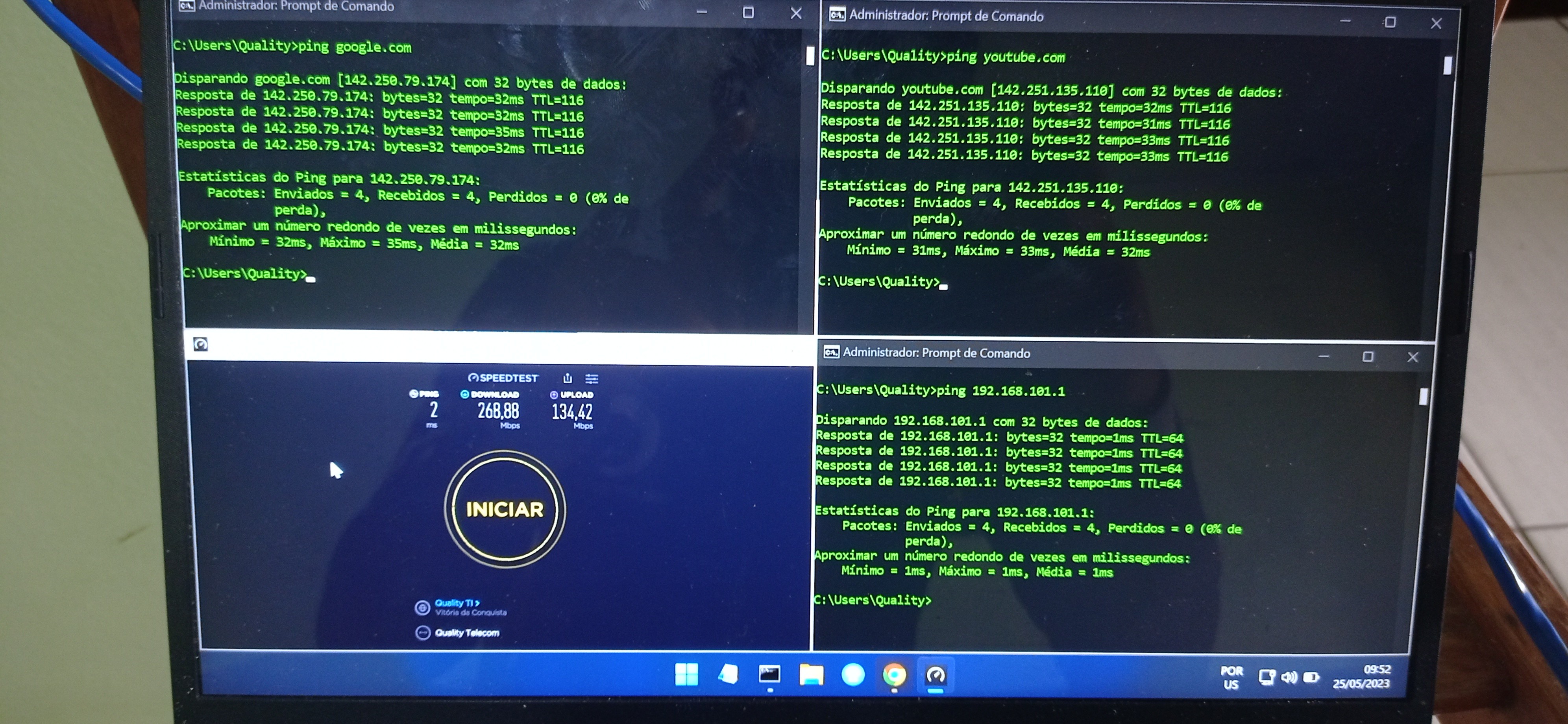
Task: Open Google Chrome from the taskbar
Action: [x=894, y=675]
